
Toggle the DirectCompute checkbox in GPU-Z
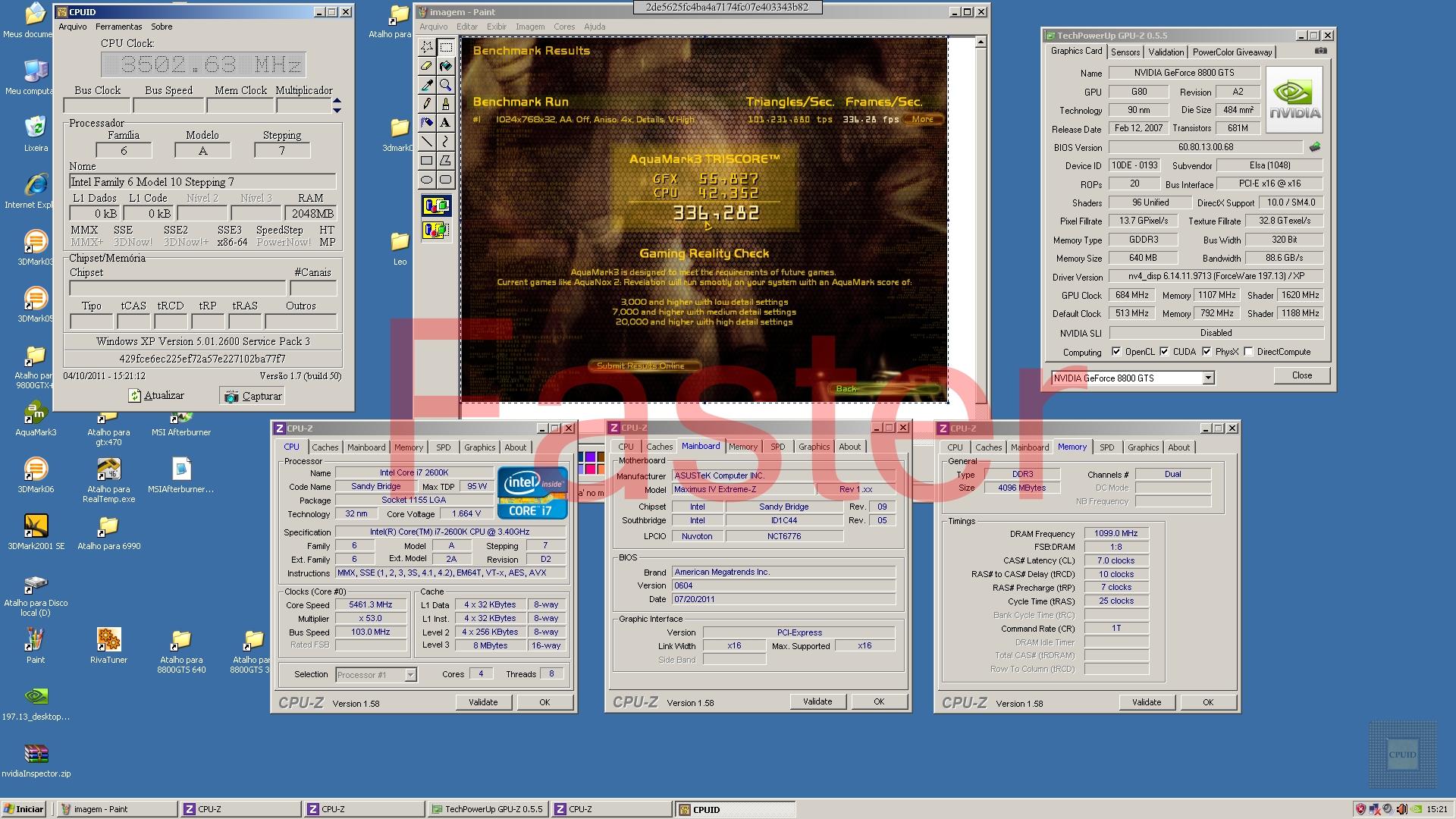point(1248,352)
